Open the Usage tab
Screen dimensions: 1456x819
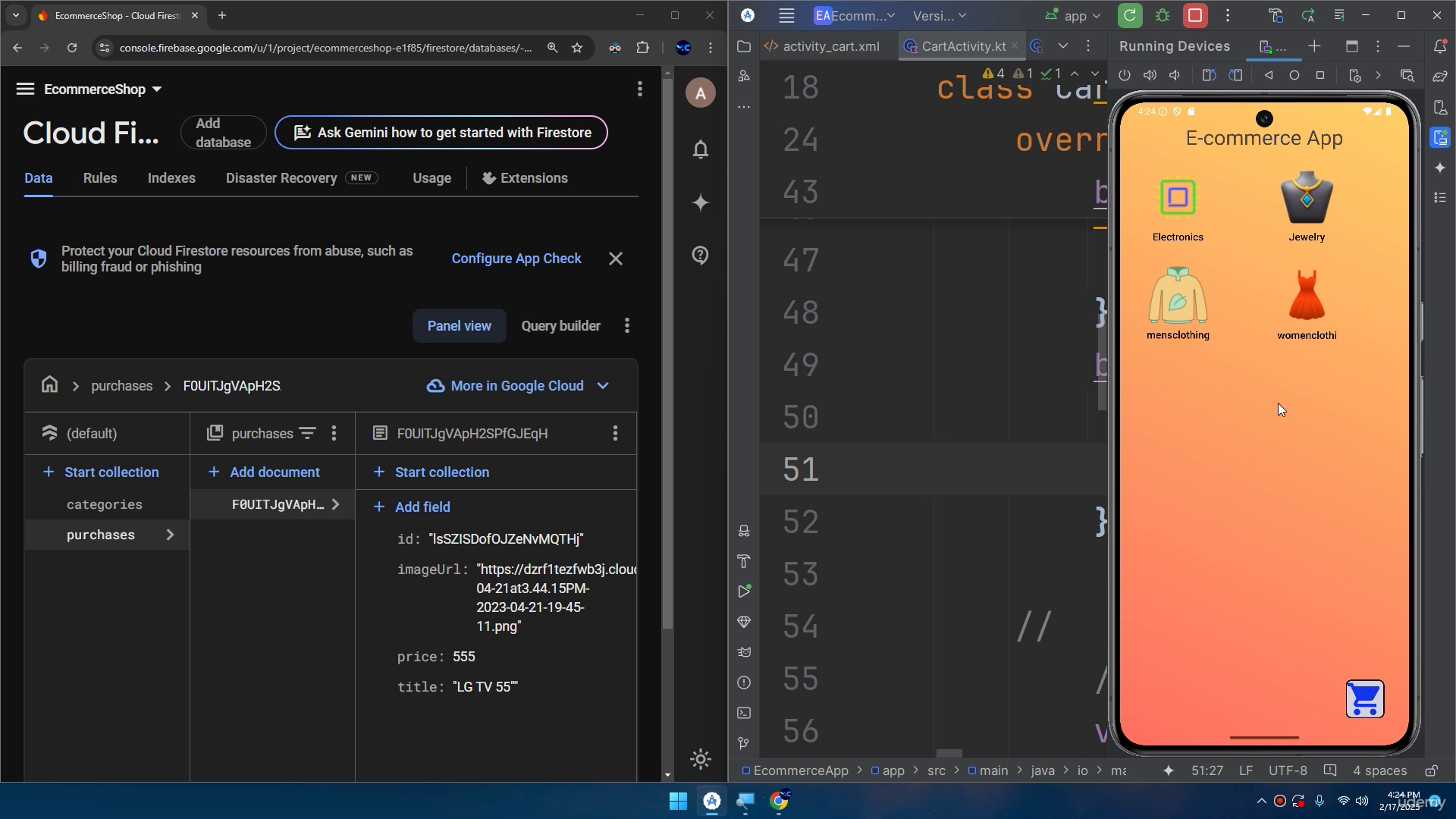tap(431, 178)
